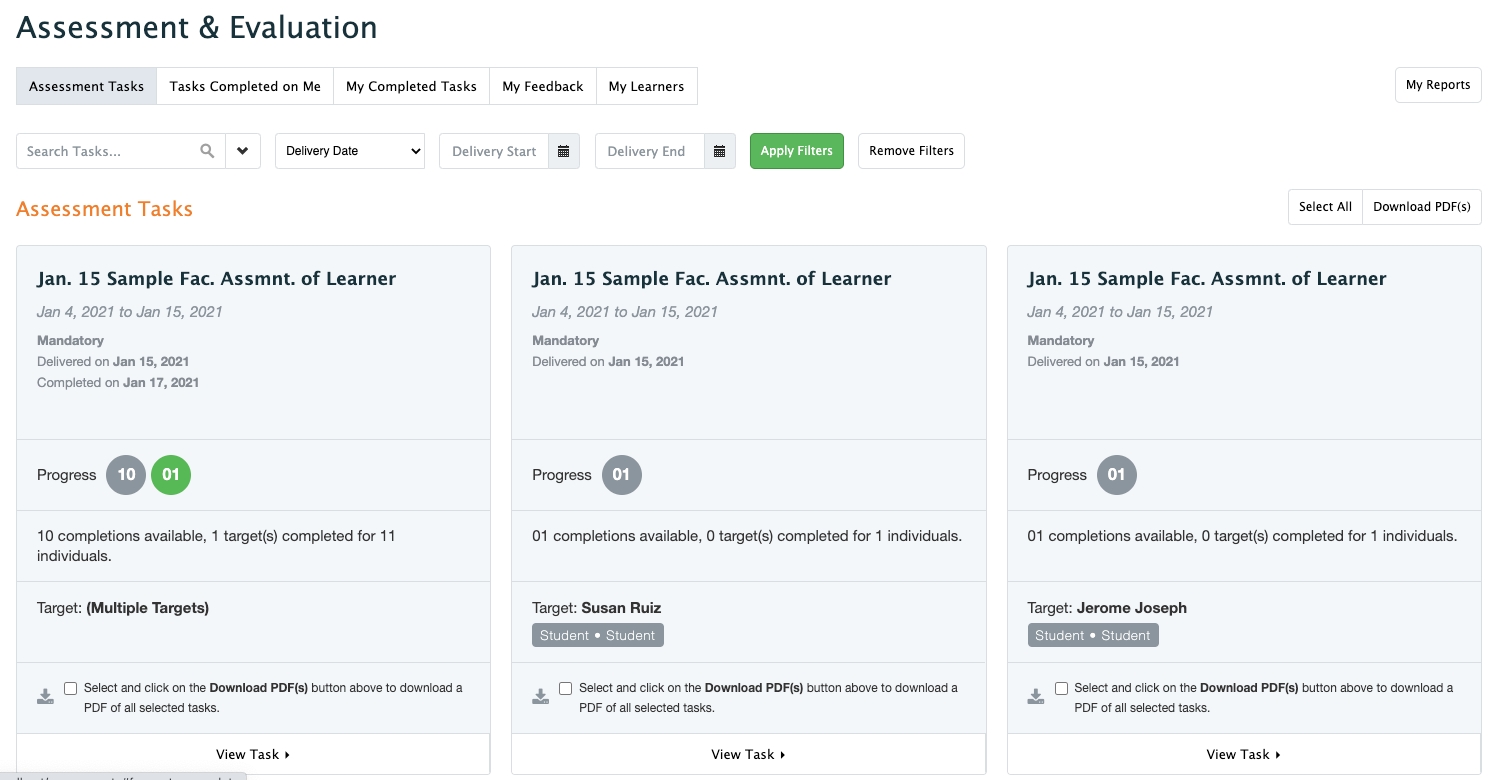Open the Delivery Start calendar icon
Image resolution: width=1493 pixels, height=780 pixels.
563,151
